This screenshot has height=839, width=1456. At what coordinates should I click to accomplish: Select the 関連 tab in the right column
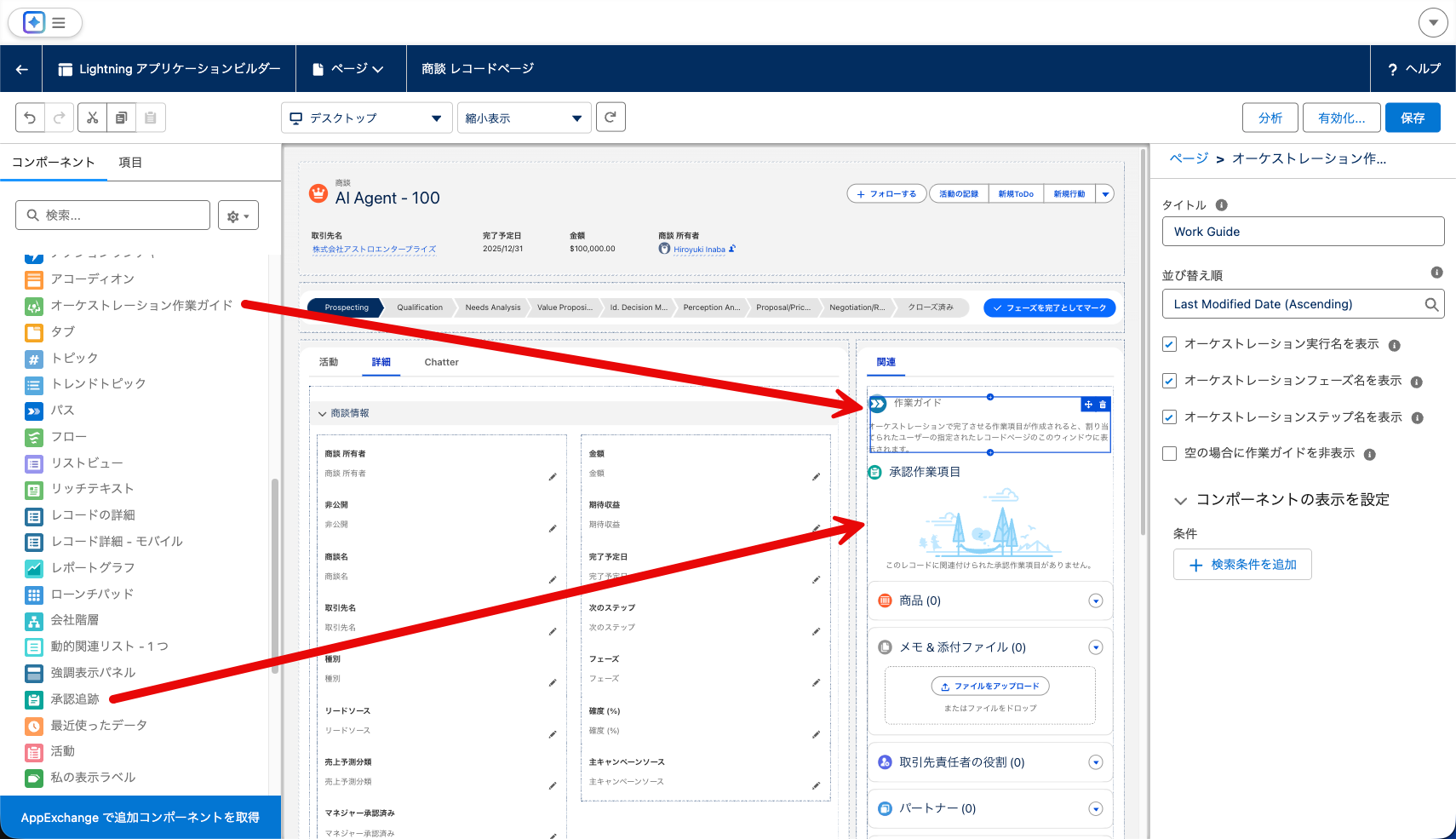[886, 362]
